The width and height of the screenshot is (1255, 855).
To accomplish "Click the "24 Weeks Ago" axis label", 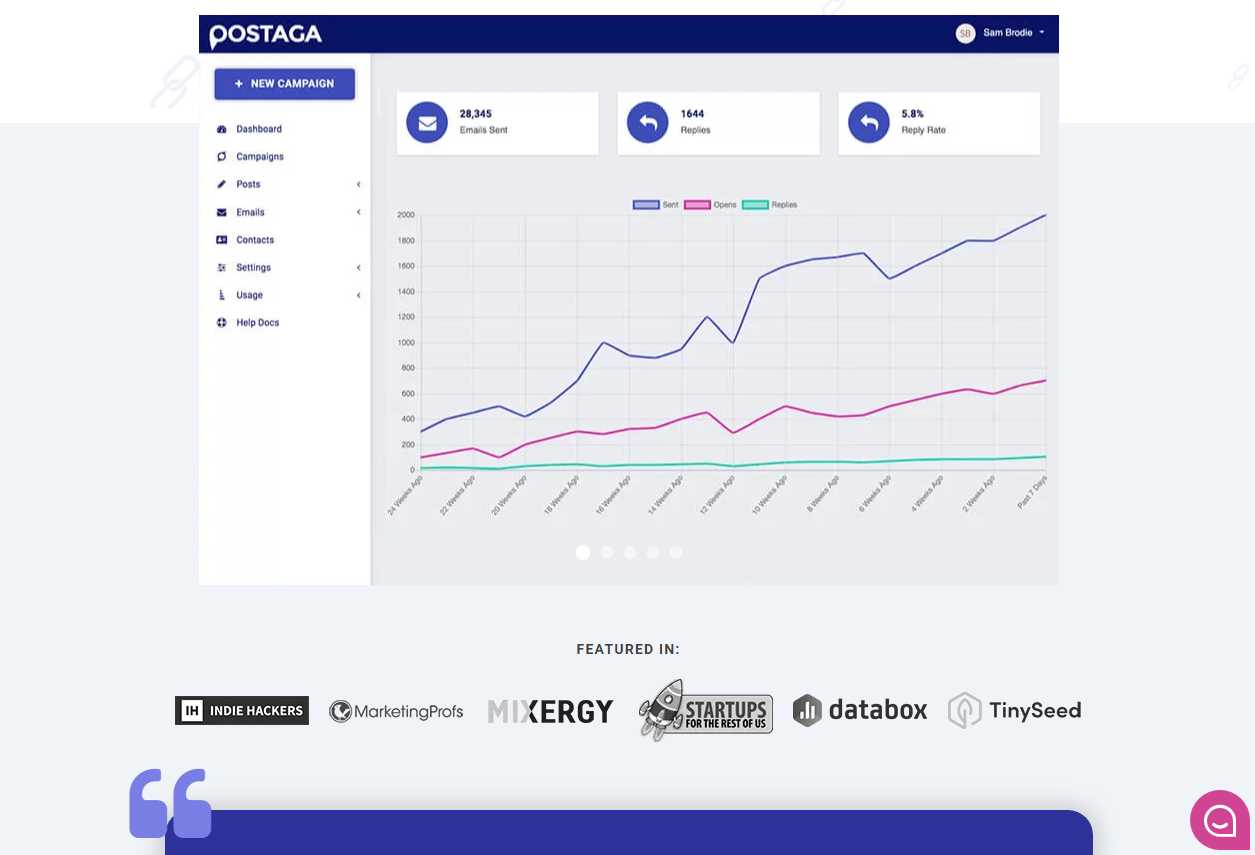I will click(406, 495).
